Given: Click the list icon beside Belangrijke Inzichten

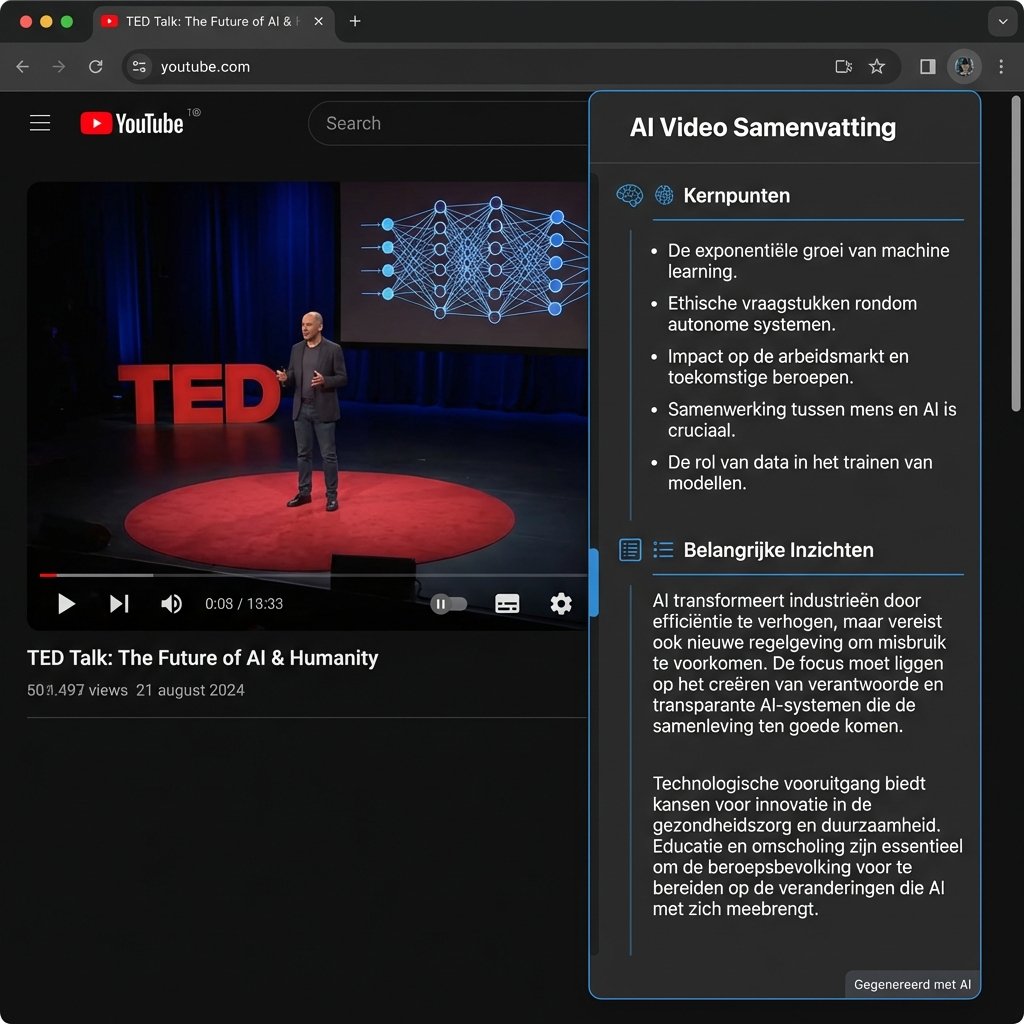Looking at the screenshot, I should [x=630, y=550].
